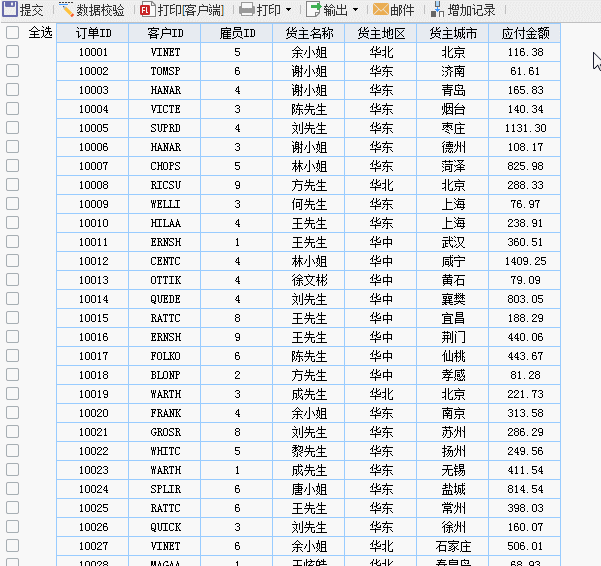Tick the 全选 select-all checkbox

pyautogui.click(x=12, y=33)
